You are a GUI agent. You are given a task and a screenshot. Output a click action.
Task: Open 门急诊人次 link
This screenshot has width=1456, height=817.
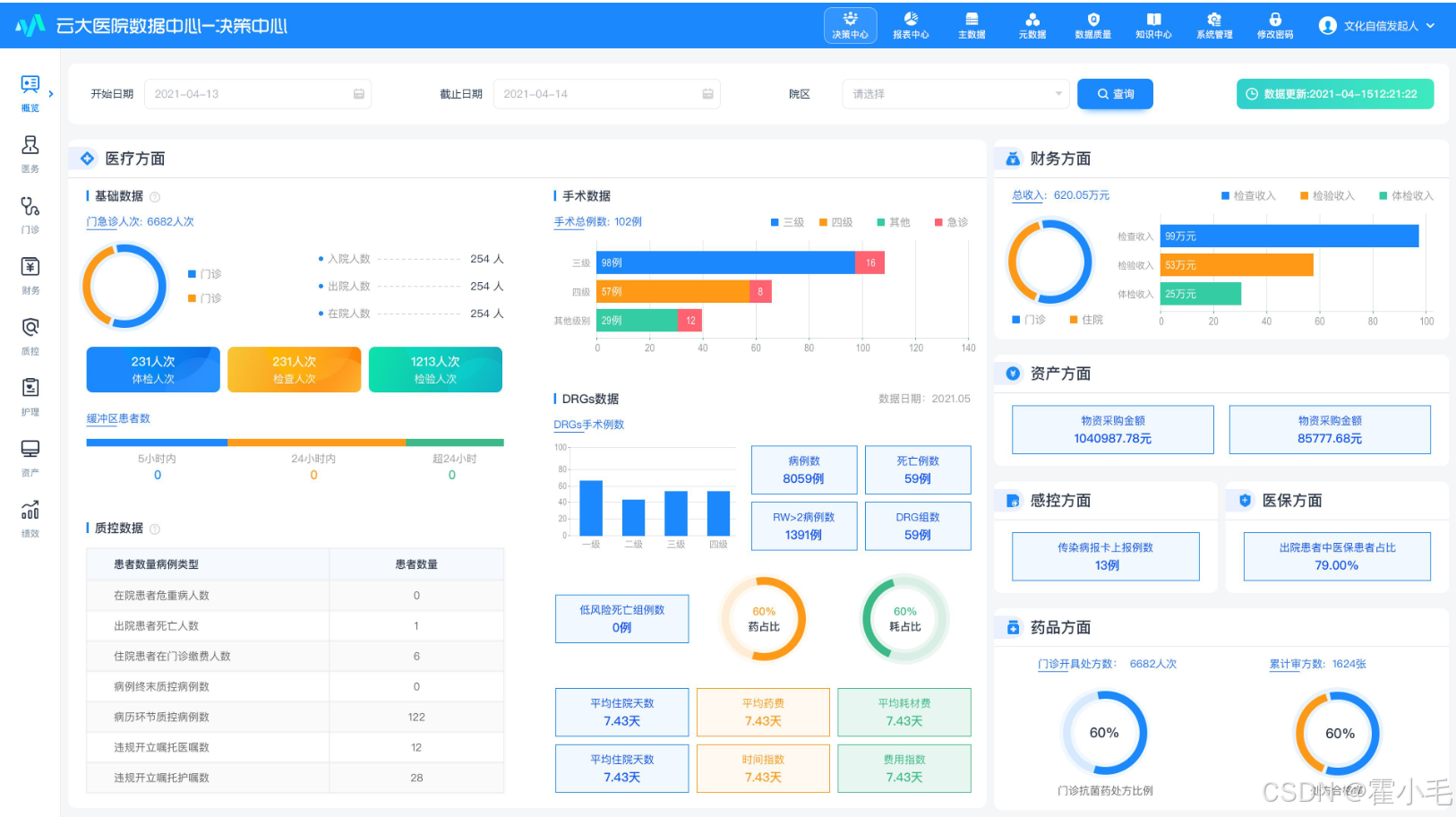point(140,221)
